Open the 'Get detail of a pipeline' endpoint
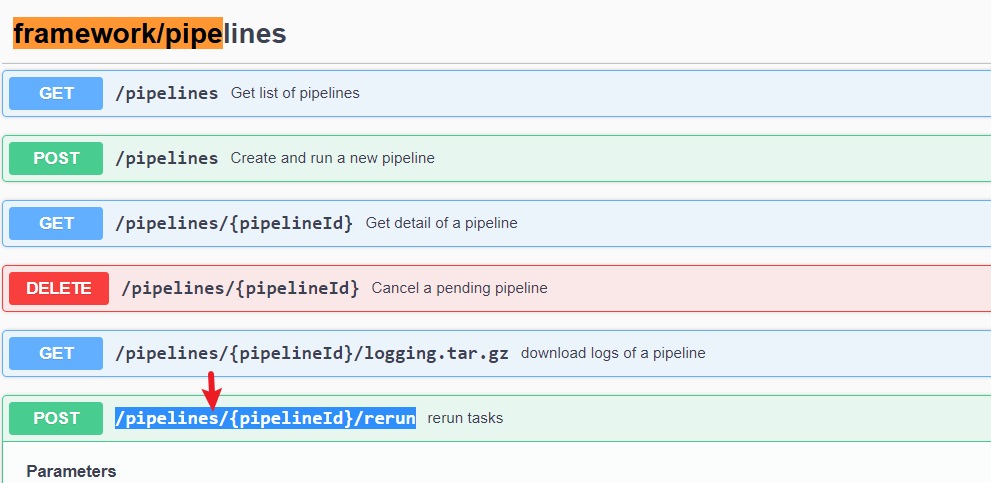 (441, 223)
